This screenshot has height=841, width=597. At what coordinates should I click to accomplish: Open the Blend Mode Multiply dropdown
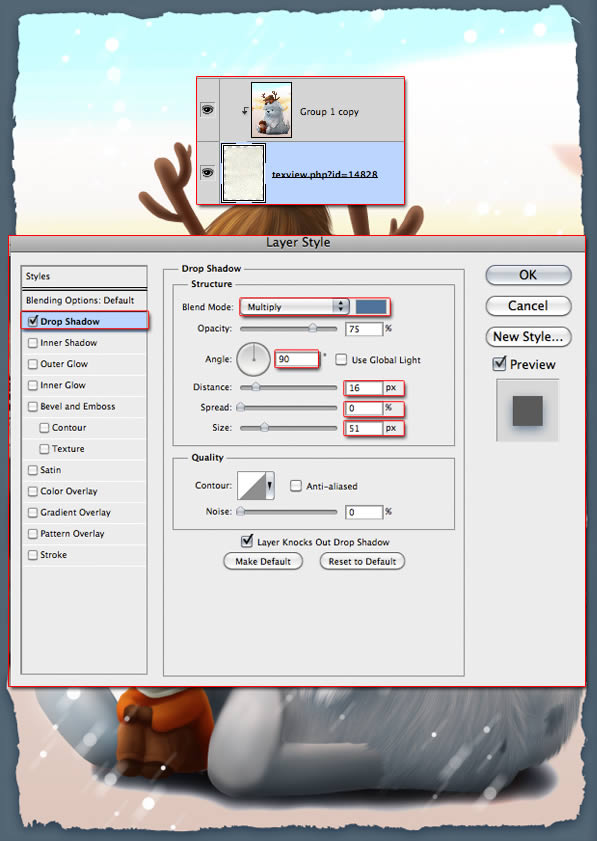tap(294, 307)
